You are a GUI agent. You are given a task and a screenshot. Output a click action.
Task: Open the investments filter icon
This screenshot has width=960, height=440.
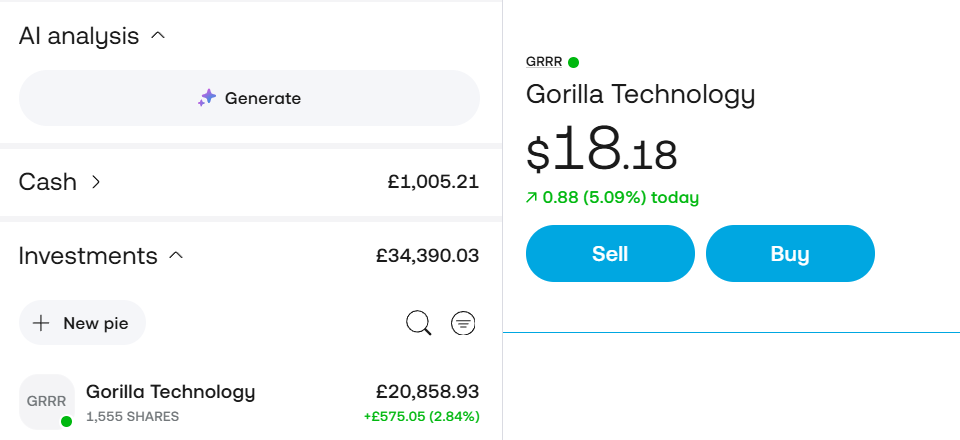tap(463, 323)
